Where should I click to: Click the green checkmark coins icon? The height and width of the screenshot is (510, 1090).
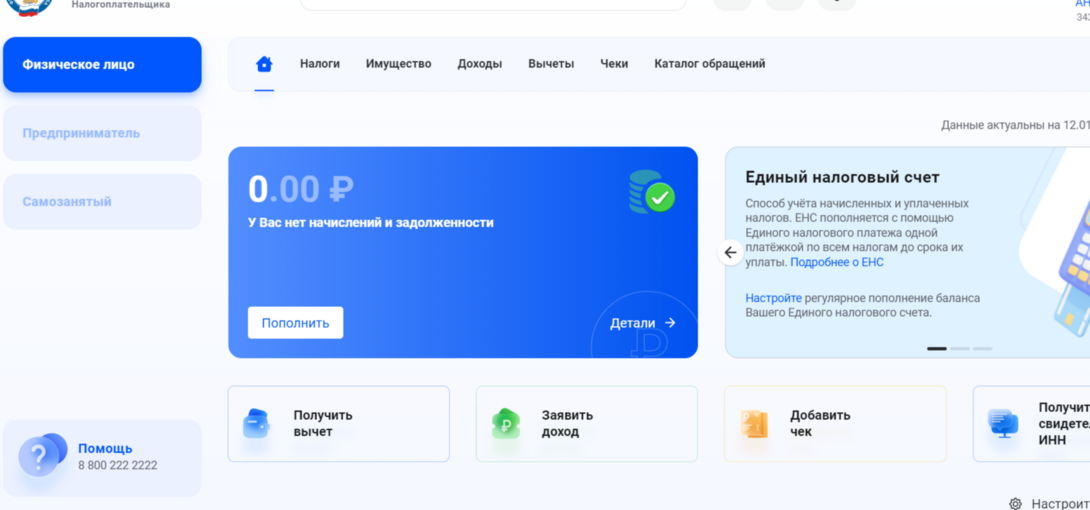pyautogui.click(x=652, y=192)
